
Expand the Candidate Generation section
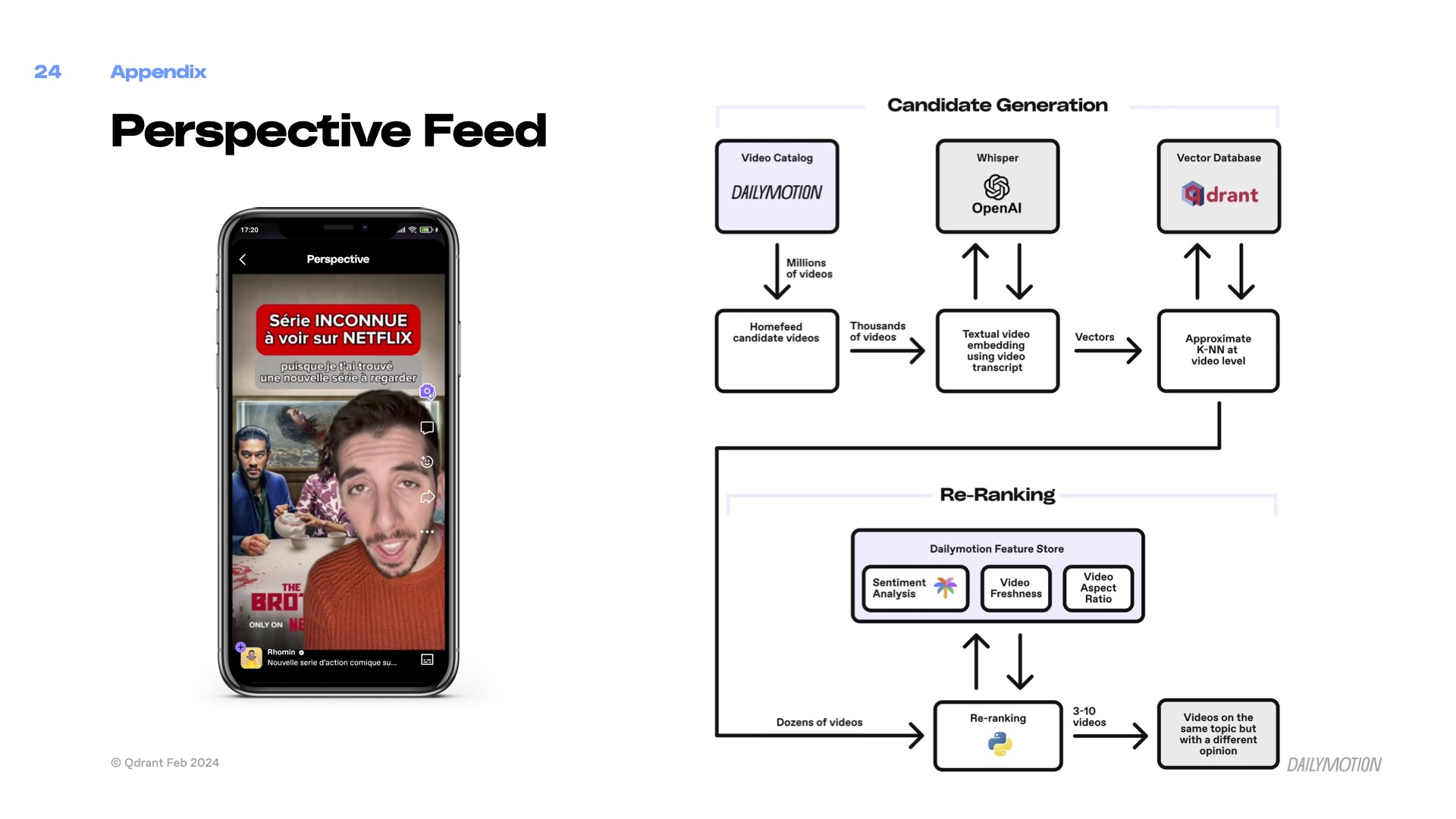click(998, 105)
